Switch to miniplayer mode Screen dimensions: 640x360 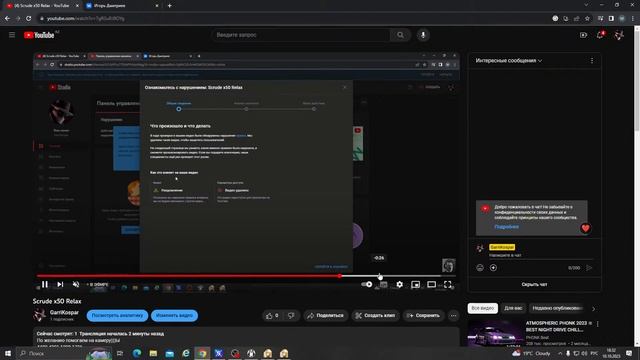coord(416,284)
